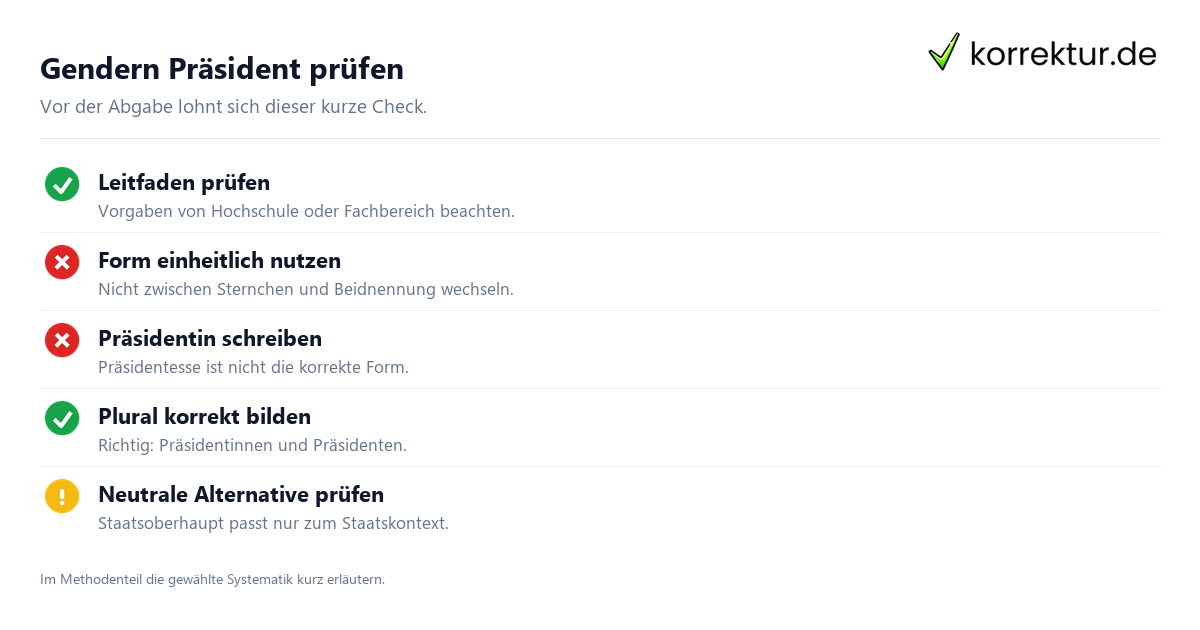Click footer note about Methodenteil Systematik
The image size is (1200, 630).
click(212, 580)
